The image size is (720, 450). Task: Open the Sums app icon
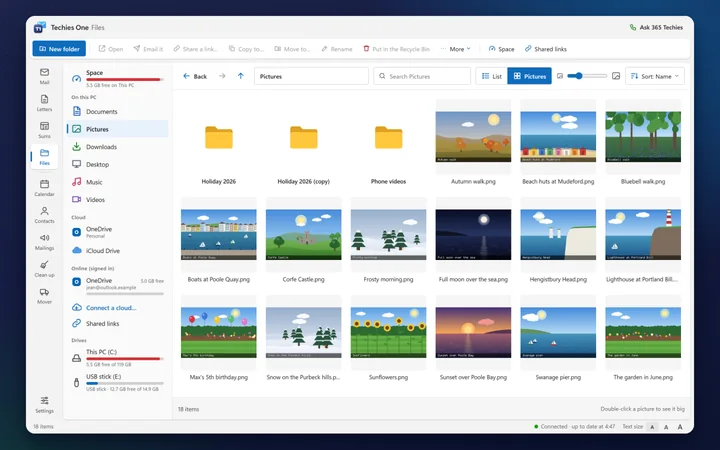[x=44, y=130]
